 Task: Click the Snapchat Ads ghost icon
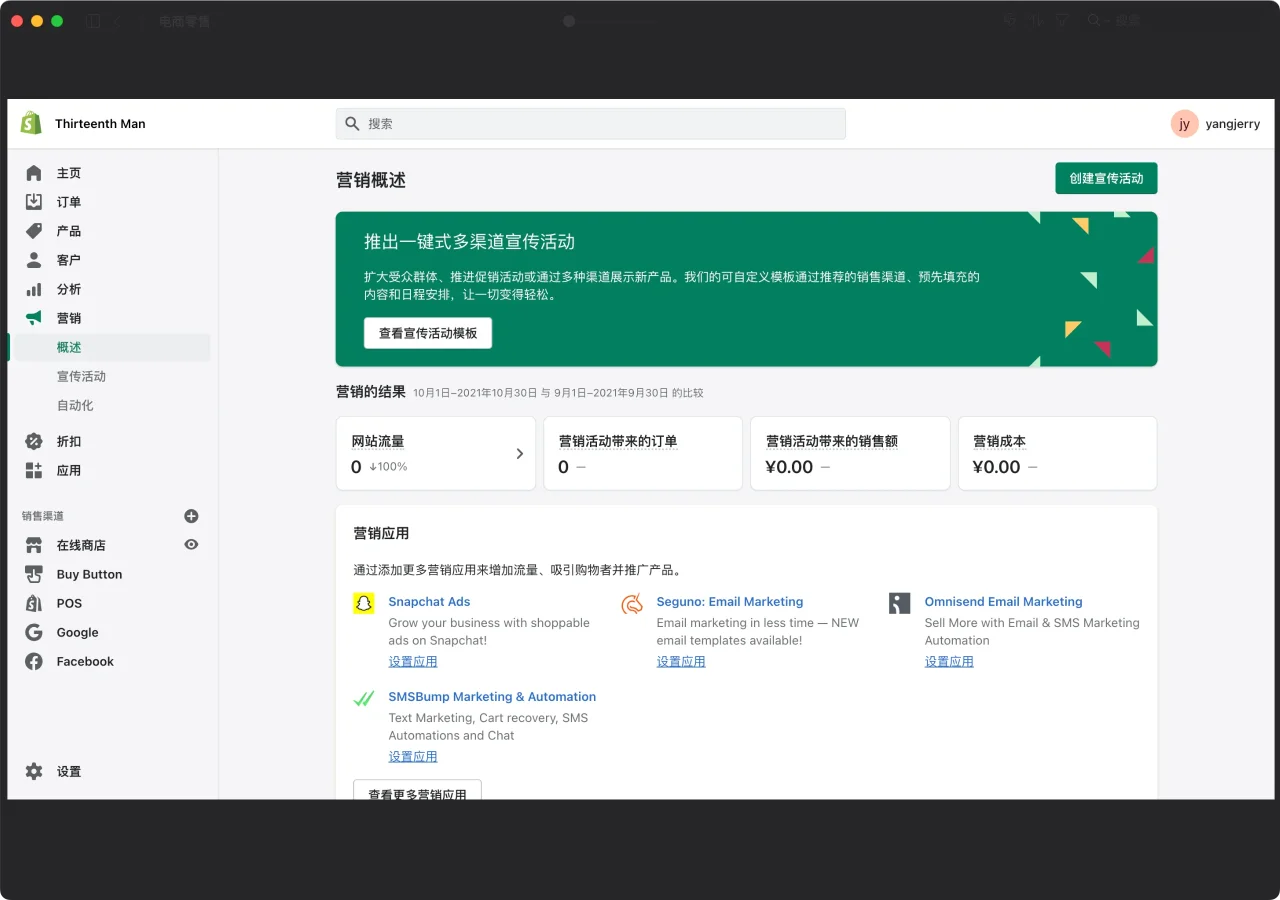(364, 603)
